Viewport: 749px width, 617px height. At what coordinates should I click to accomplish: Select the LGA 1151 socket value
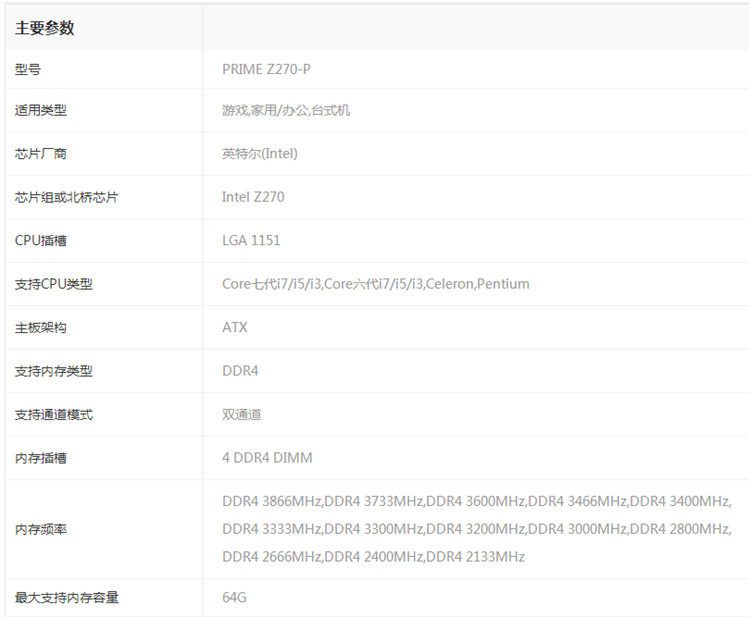251,240
